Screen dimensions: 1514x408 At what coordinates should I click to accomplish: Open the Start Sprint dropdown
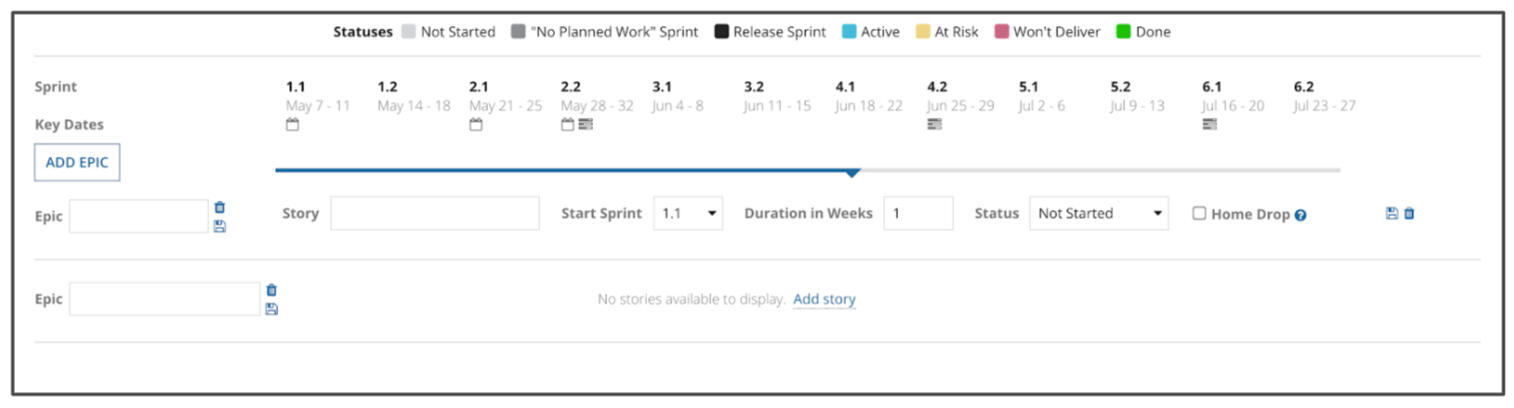click(688, 213)
